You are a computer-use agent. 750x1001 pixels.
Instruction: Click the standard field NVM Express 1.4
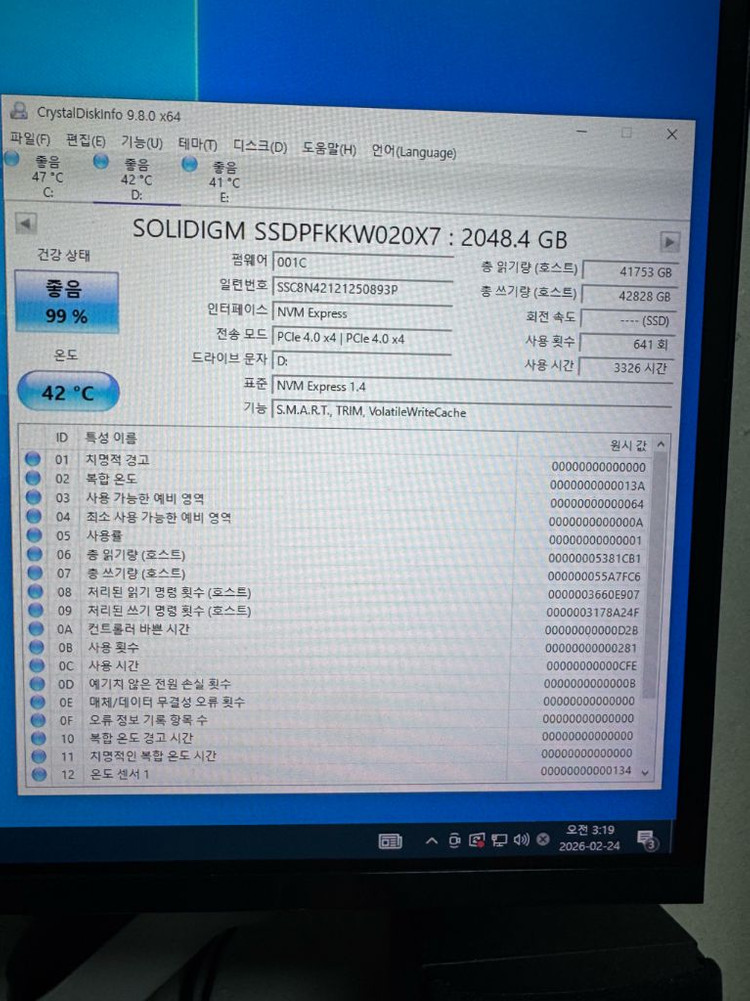(472, 386)
